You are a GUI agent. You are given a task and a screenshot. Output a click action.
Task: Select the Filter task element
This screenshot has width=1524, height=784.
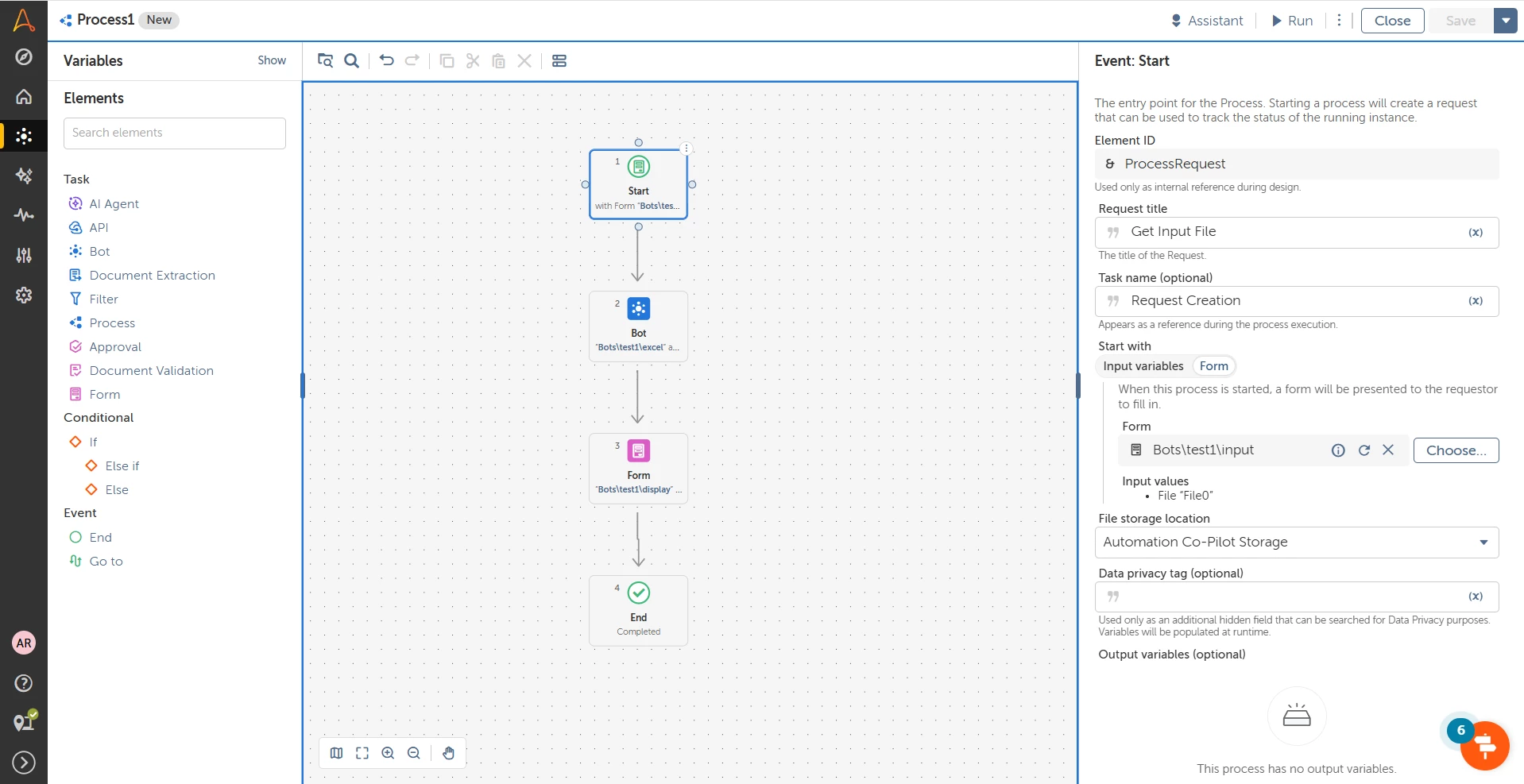click(94, 299)
